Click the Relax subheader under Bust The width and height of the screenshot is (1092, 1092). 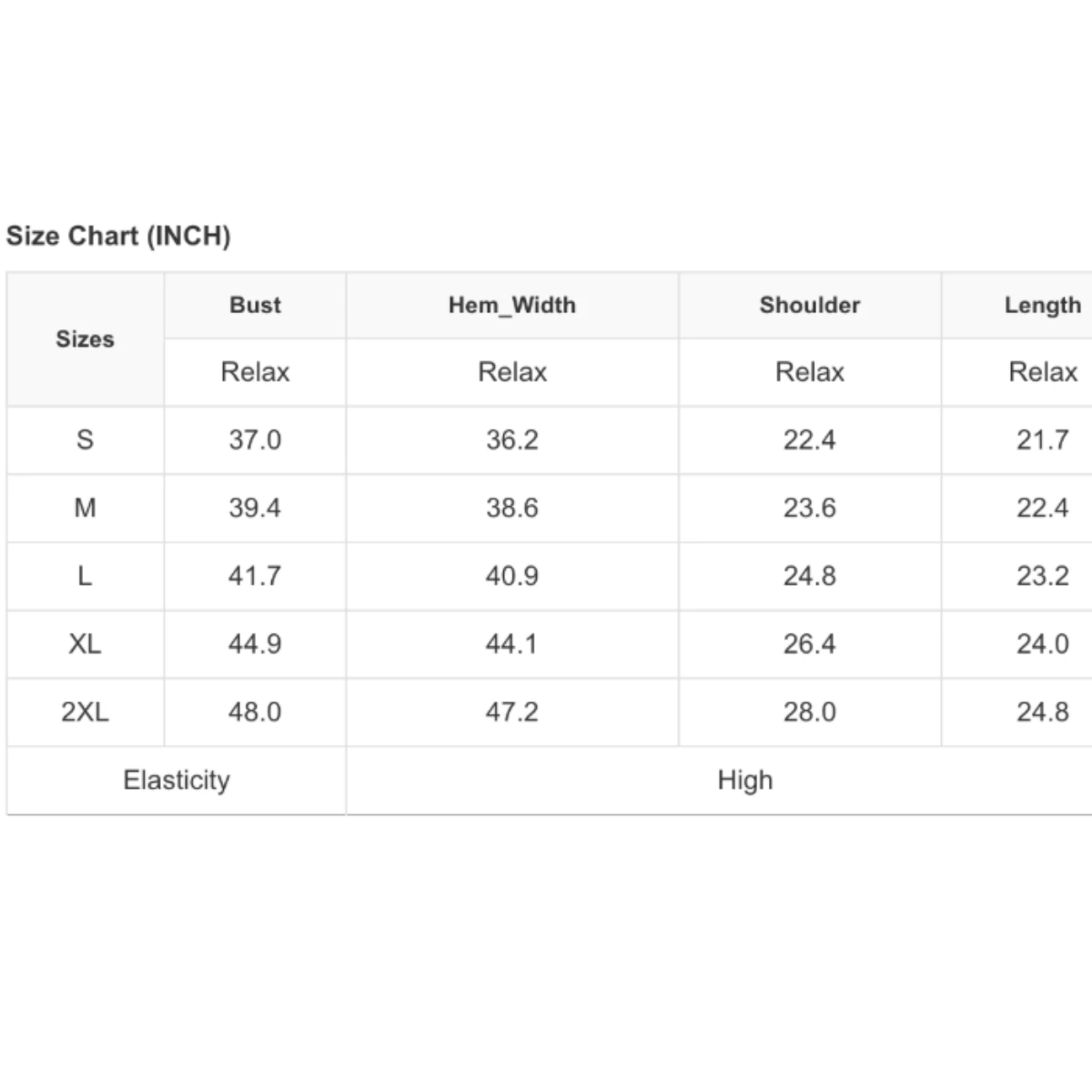pyautogui.click(x=255, y=372)
